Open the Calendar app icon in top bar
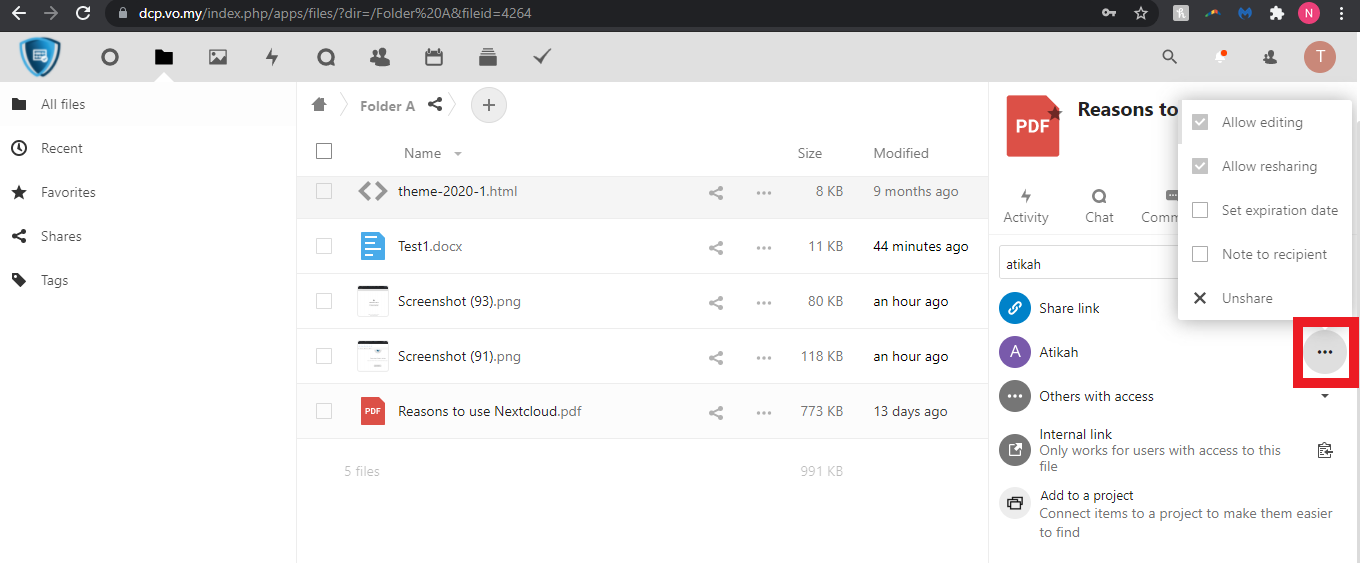This screenshot has height=563, width=1360. (434, 57)
